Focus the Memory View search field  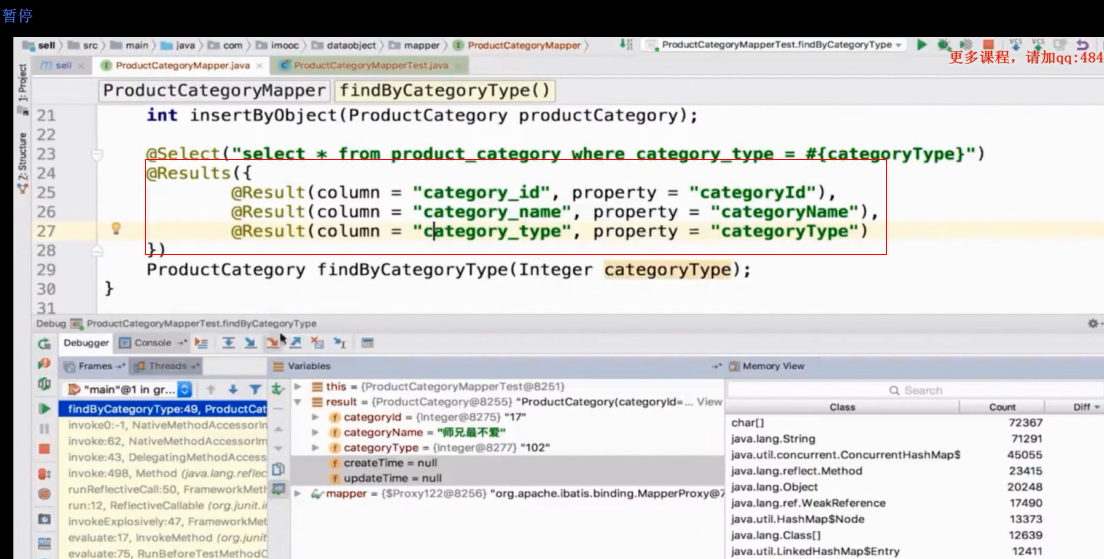coord(915,390)
